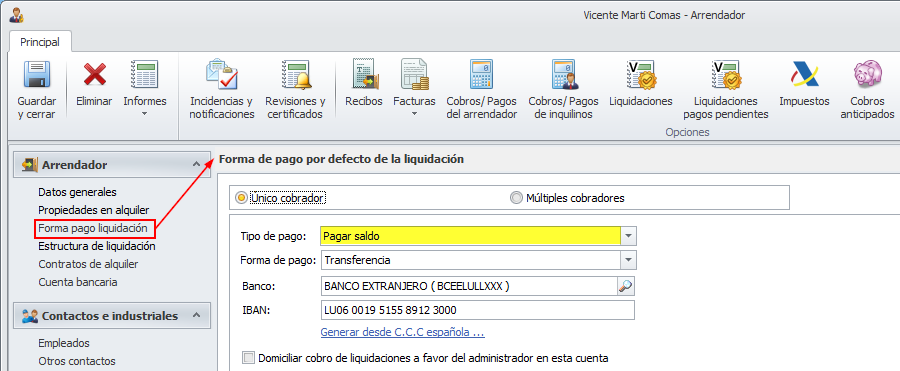Open Contratos de alquiler in sidebar
This screenshot has height=371, width=900.
(x=88, y=265)
